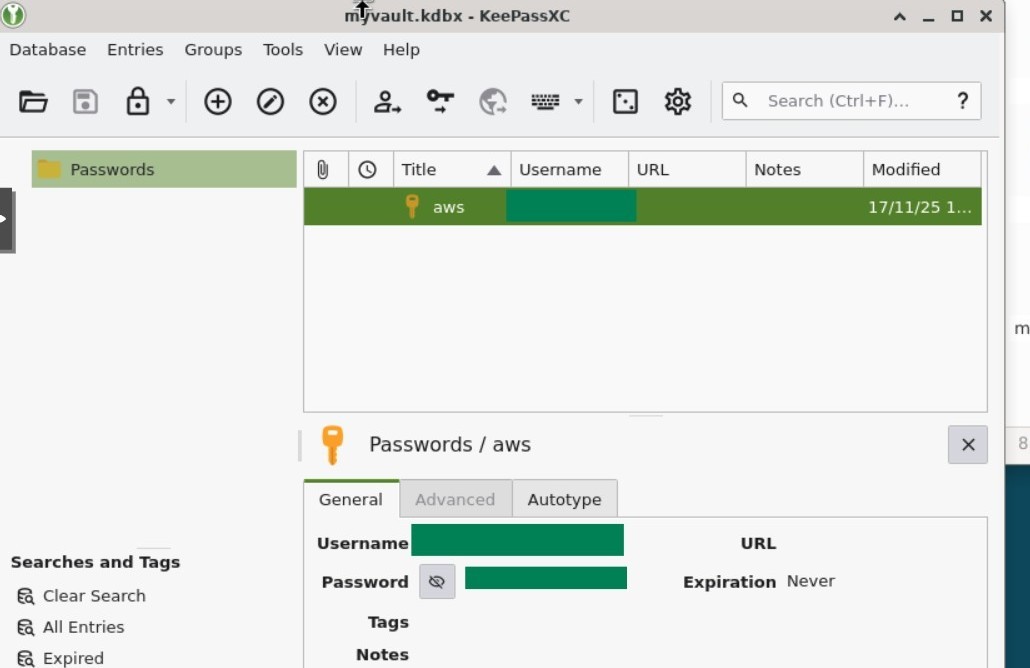Delete the selected entry
Image resolution: width=1030 pixels, height=668 pixels.
click(x=322, y=101)
